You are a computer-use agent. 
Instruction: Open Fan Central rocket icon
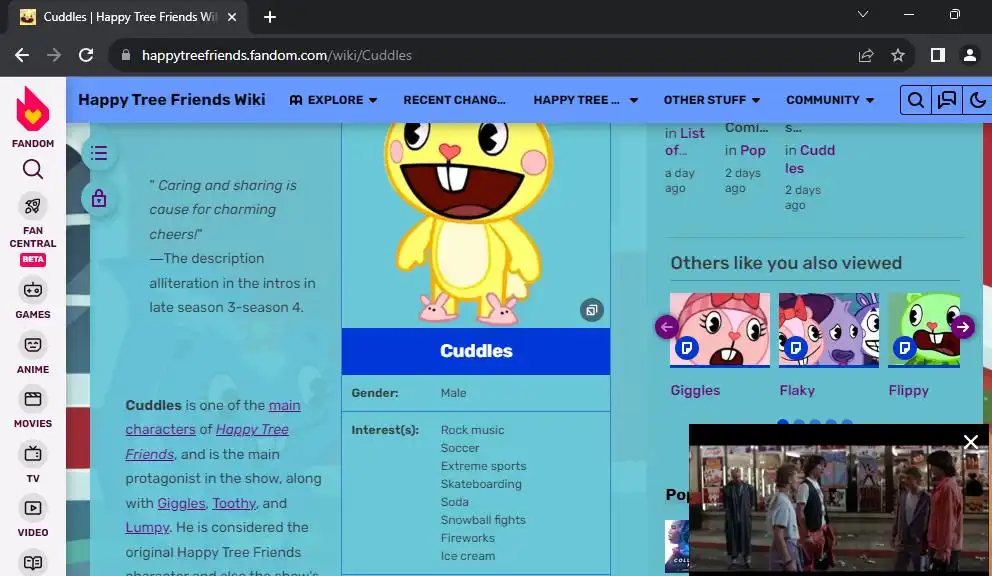33,206
